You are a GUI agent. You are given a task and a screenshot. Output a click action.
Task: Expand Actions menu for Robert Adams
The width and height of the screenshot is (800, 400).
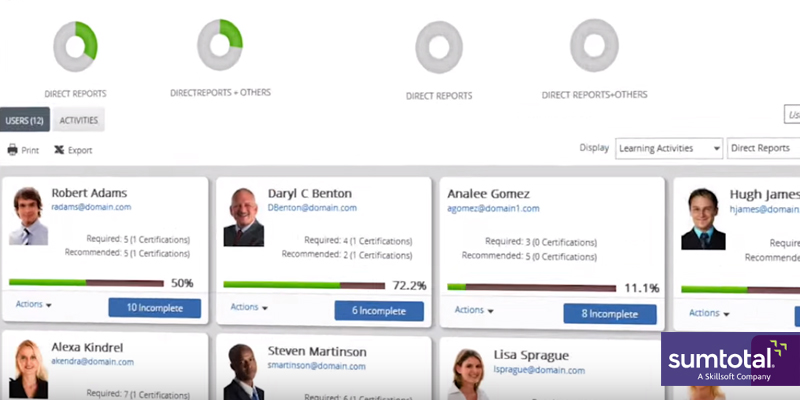pyautogui.click(x=34, y=304)
